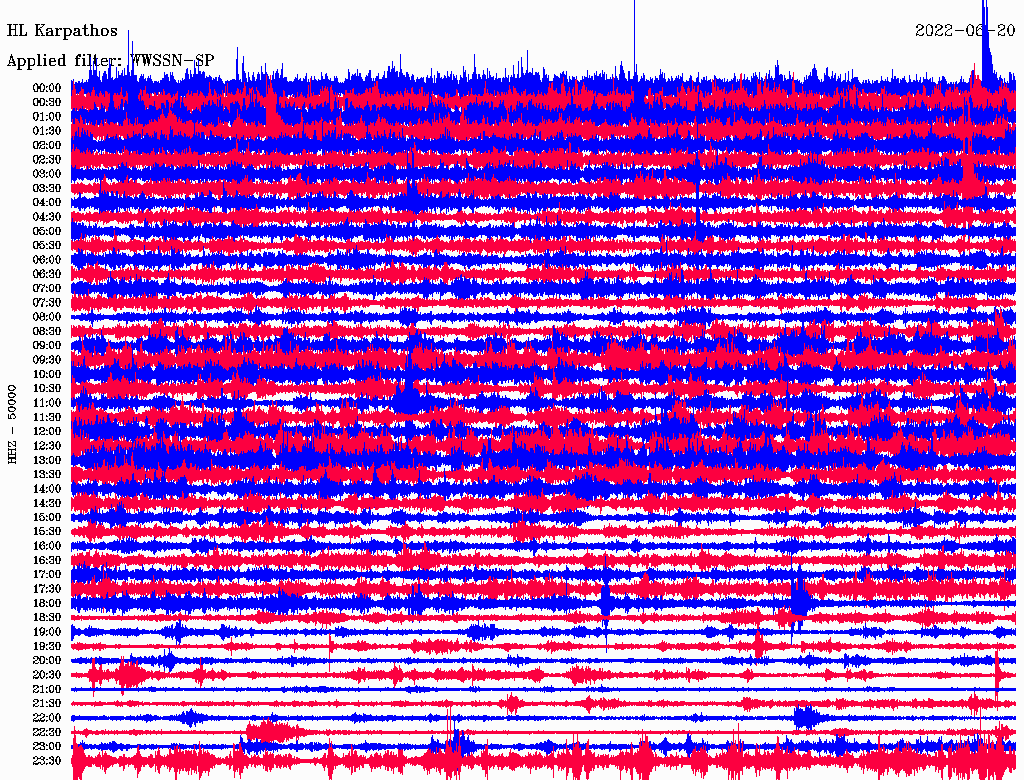Click the 11:30 time label
This screenshot has width=1024, height=780.
coord(47,417)
